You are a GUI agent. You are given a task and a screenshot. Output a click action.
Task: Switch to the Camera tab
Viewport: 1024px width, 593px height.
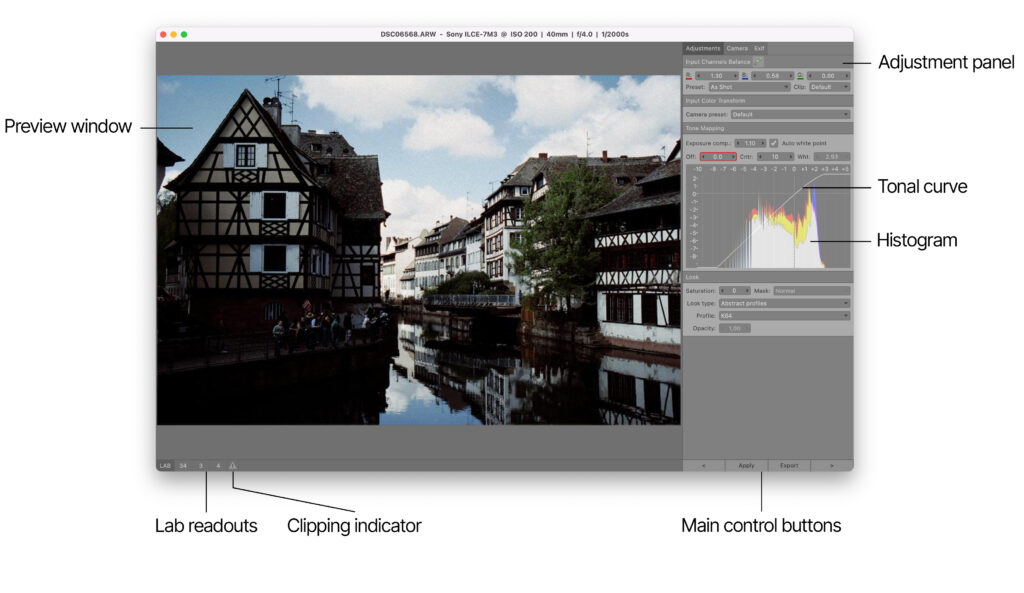[x=737, y=48]
